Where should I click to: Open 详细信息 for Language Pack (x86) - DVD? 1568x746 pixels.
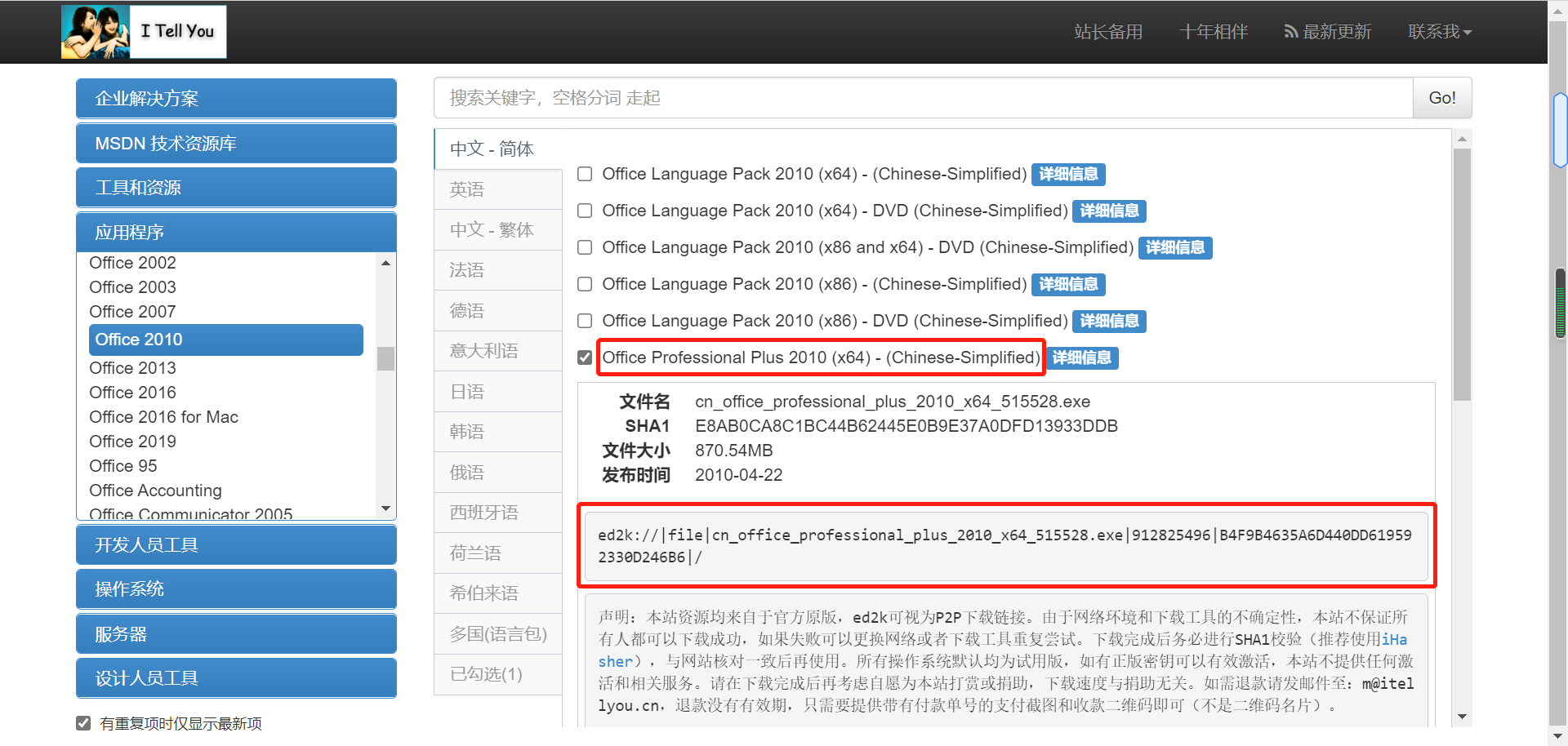(x=1109, y=322)
